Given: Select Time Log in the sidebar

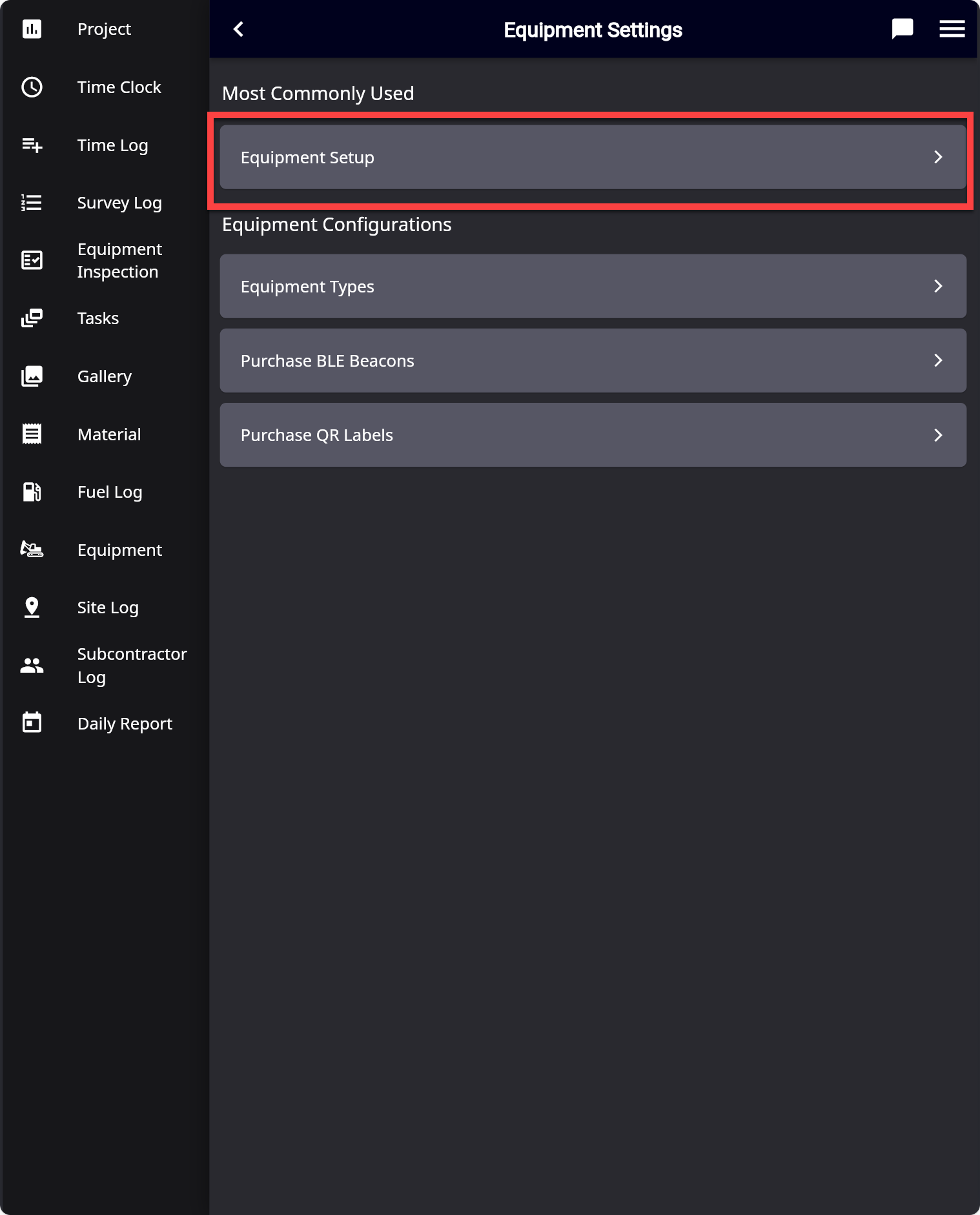Looking at the screenshot, I should 105,145.
